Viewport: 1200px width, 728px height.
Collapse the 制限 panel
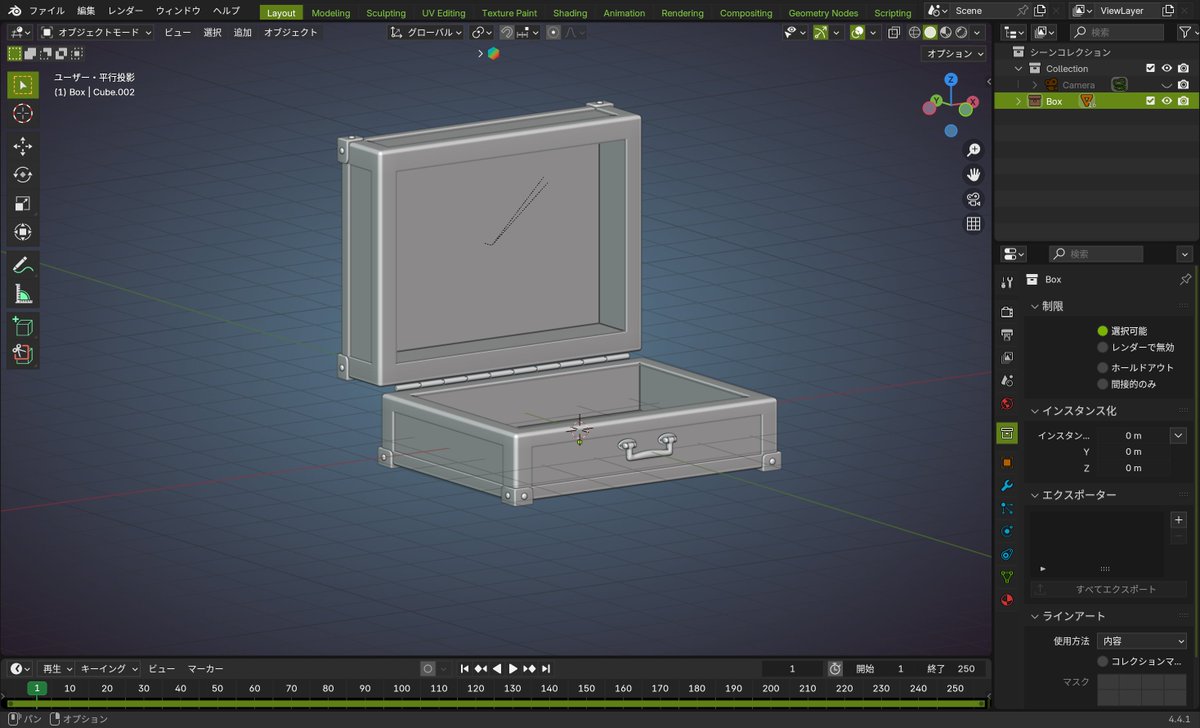click(1035, 306)
